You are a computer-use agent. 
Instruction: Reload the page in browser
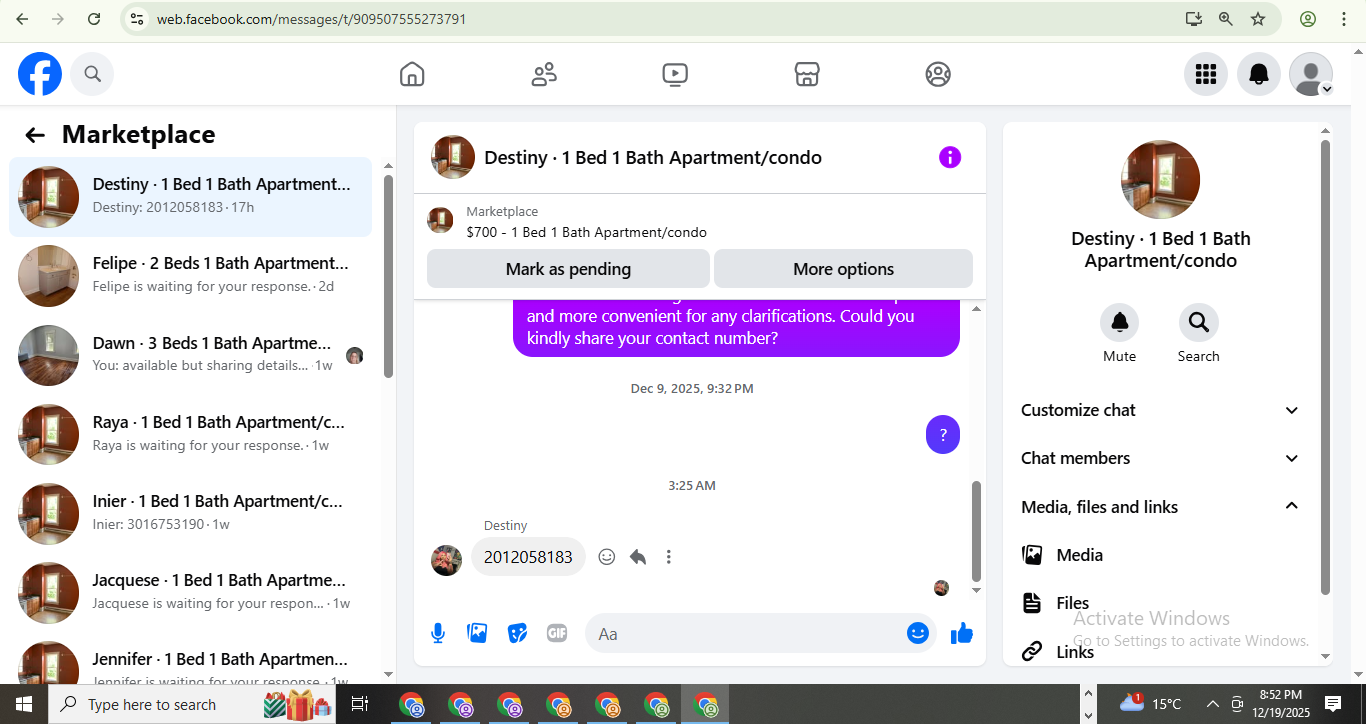pyautogui.click(x=94, y=19)
